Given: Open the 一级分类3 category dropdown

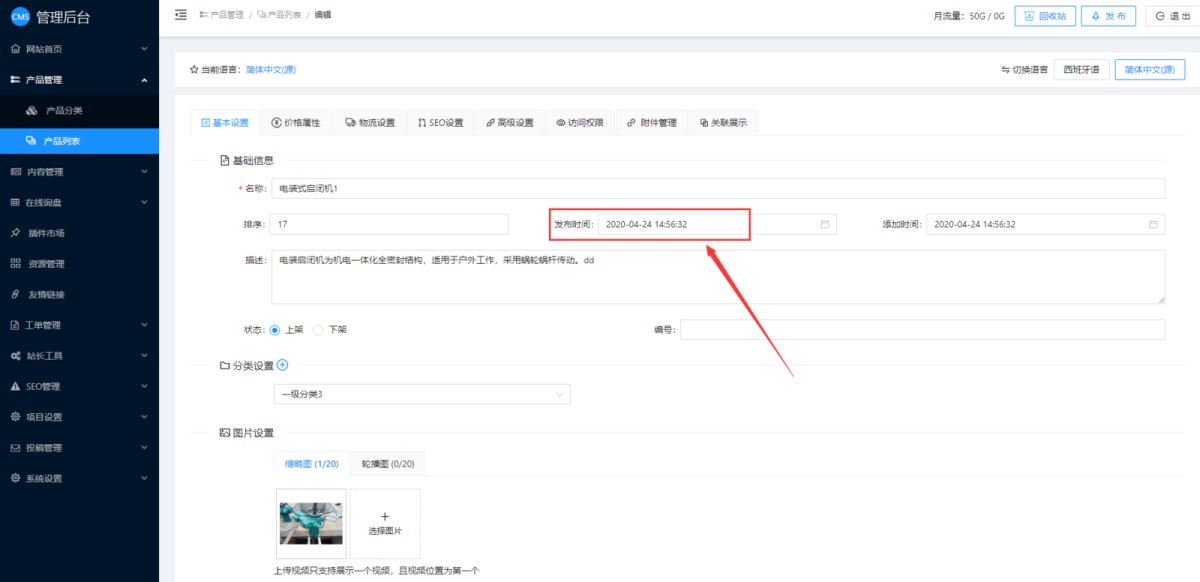Looking at the screenshot, I should (x=422, y=395).
